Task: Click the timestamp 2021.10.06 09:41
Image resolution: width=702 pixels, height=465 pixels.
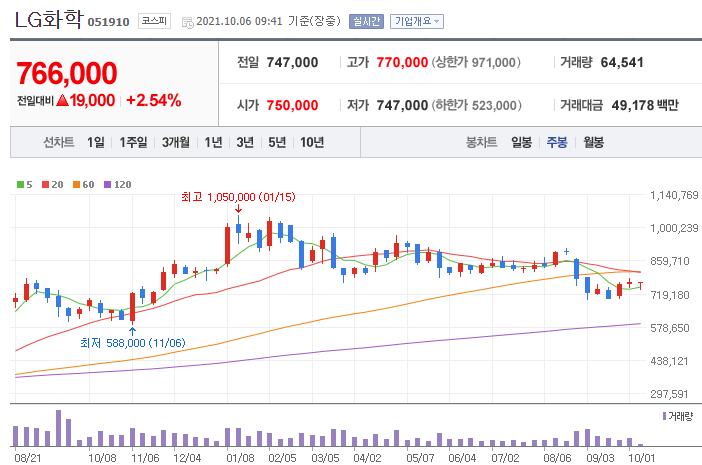Action: [x=240, y=21]
